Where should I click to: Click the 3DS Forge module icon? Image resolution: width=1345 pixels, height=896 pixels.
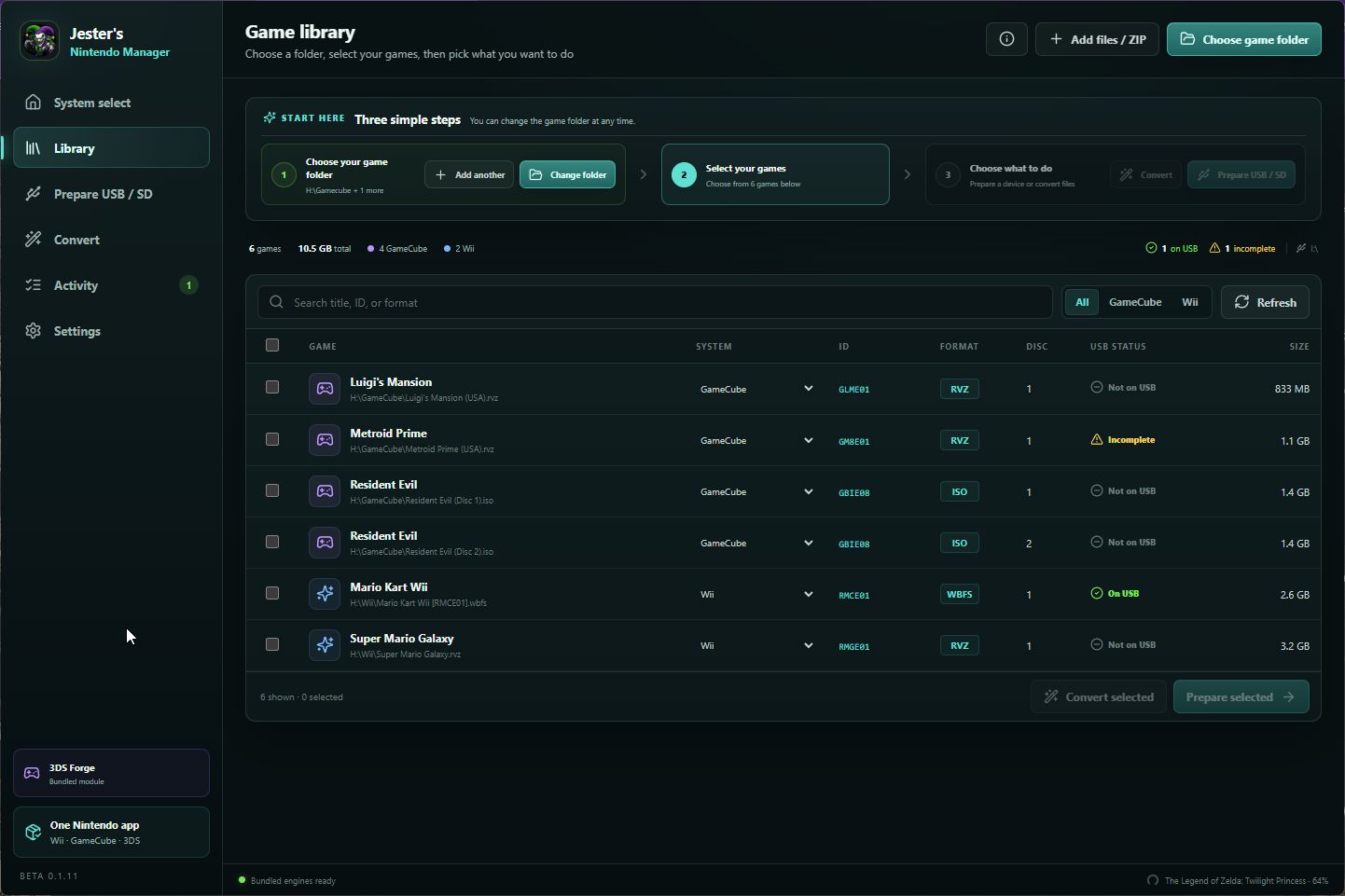pos(32,774)
